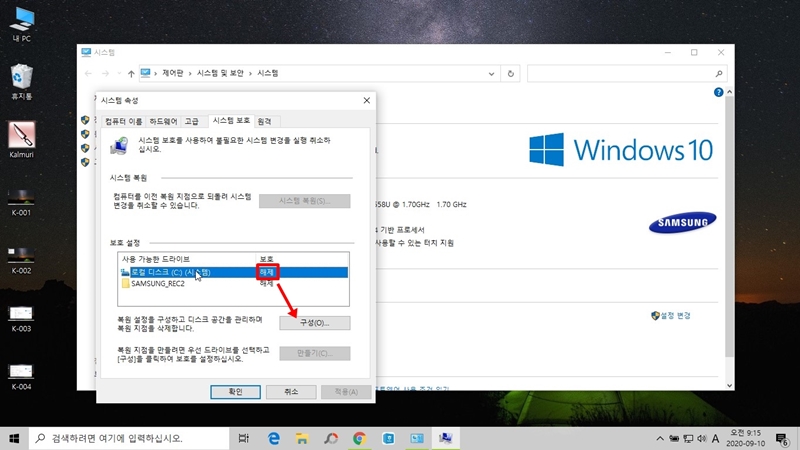This screenshot has height=450, width=800.
Task: Open the network tray icon
Action: tap(688, 439)
